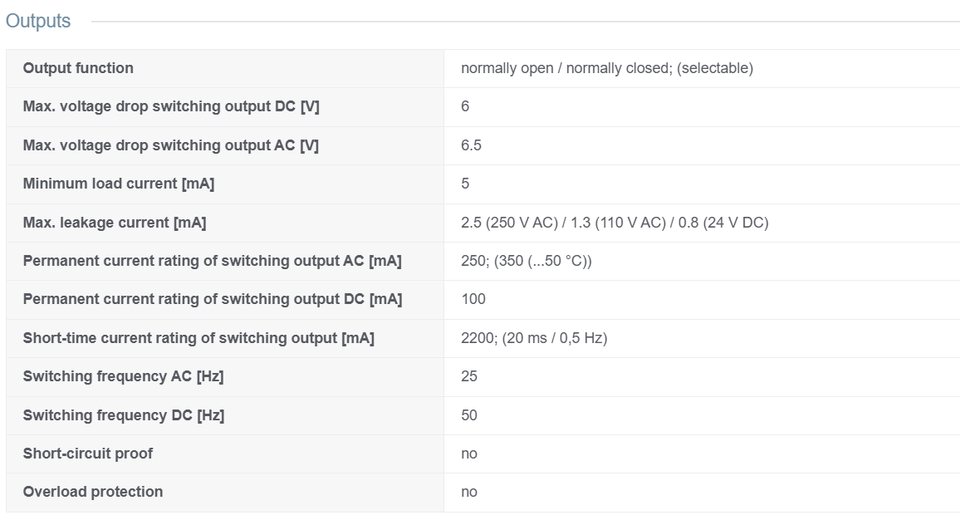The height and width of the screenshot is (520, 960).
Task: Select Permanent current rating AC label
Action: point(212,261)
